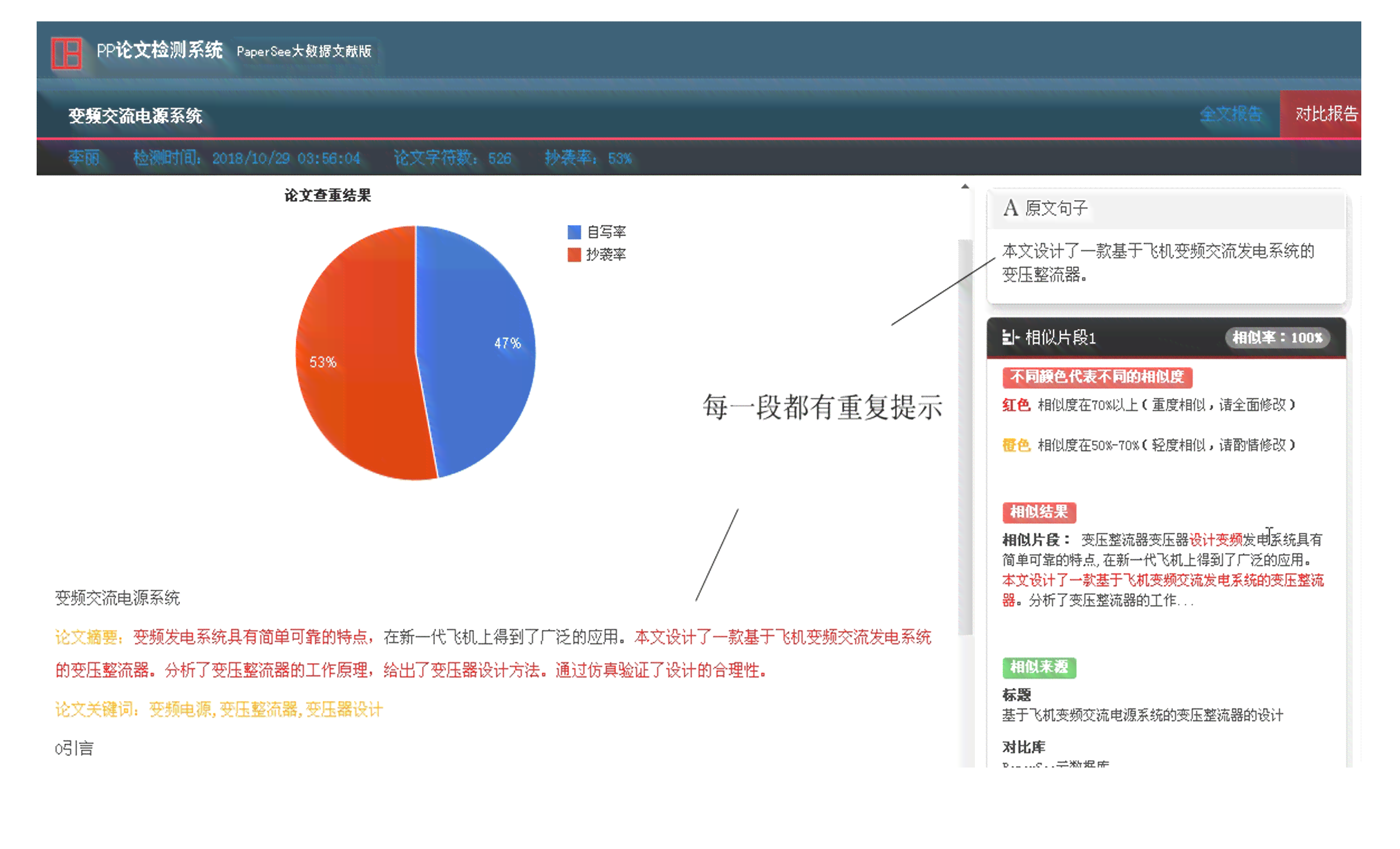1400x849 pixels.
Task: Click the 原文句子 A icon
Action: pyautogui.click(x=1010, y=208)
